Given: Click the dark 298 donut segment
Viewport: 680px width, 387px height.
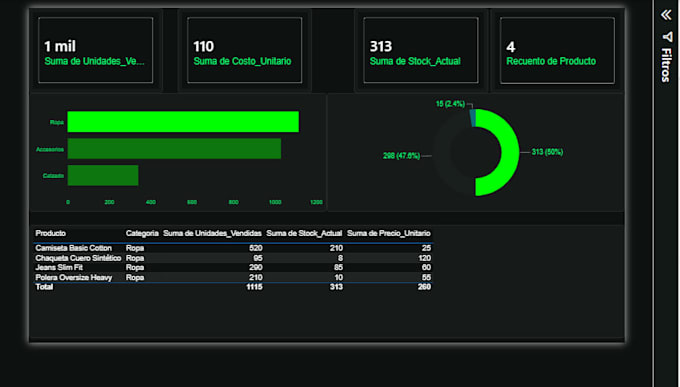Looking at the screenshot, I should click(x=443, y=154).
